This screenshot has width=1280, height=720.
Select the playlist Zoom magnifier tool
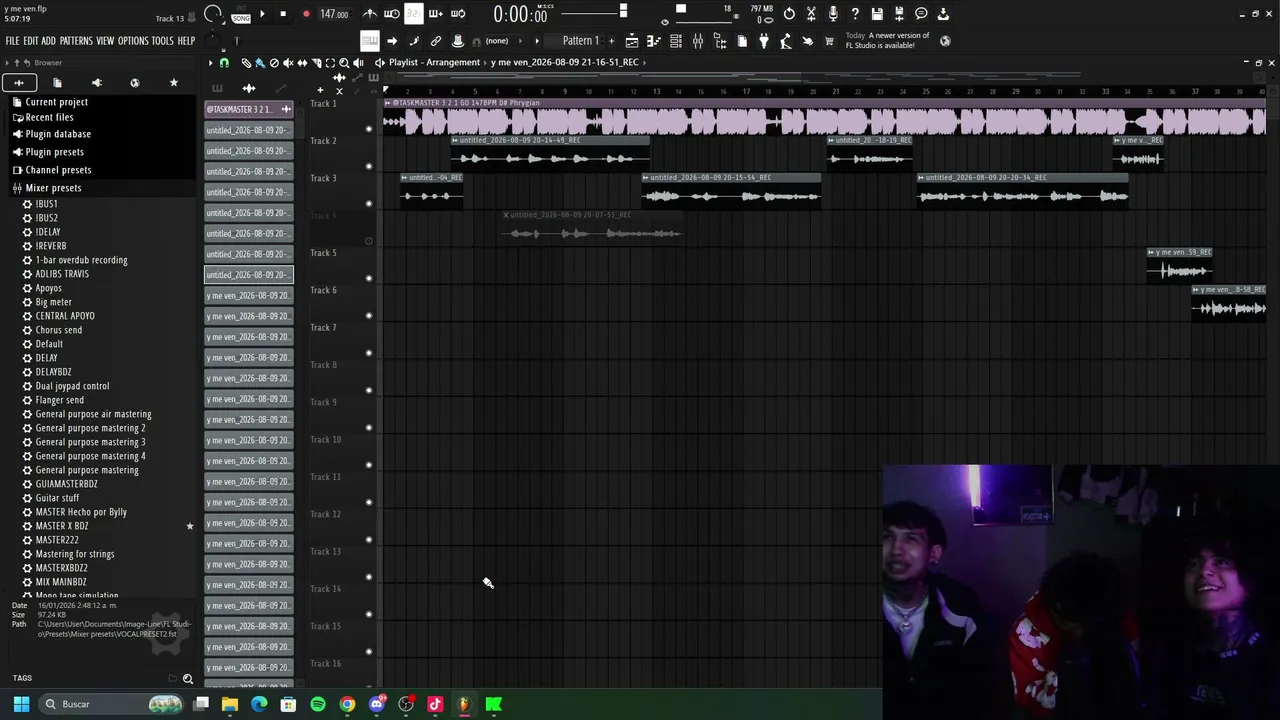point(344,63)
